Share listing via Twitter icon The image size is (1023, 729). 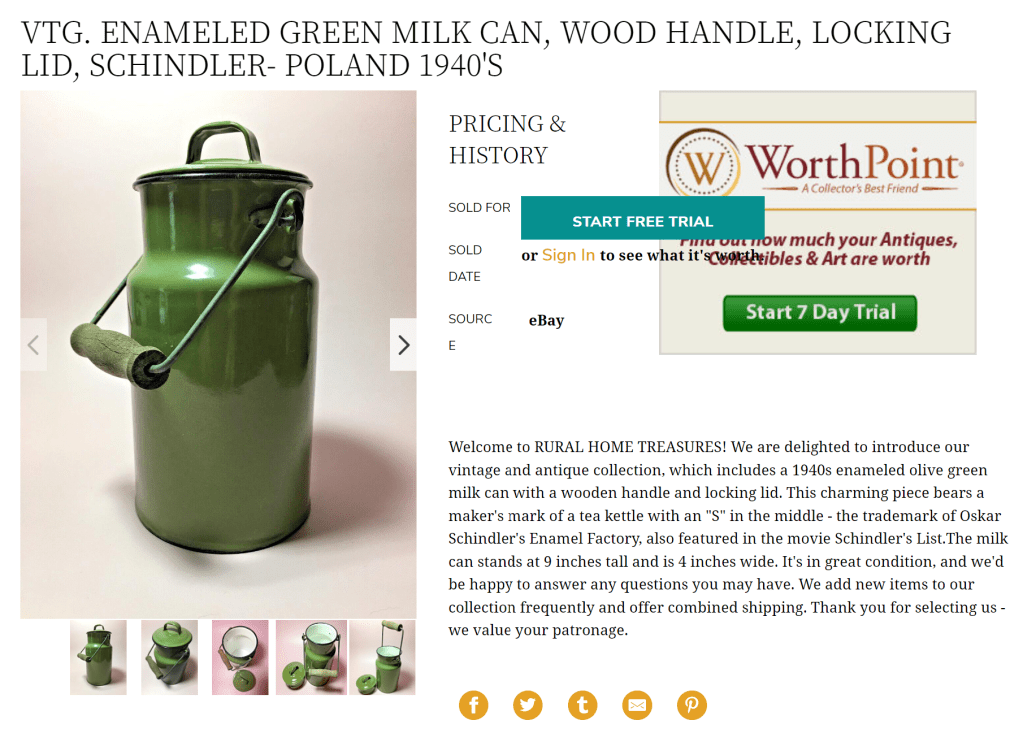point(528,705)
